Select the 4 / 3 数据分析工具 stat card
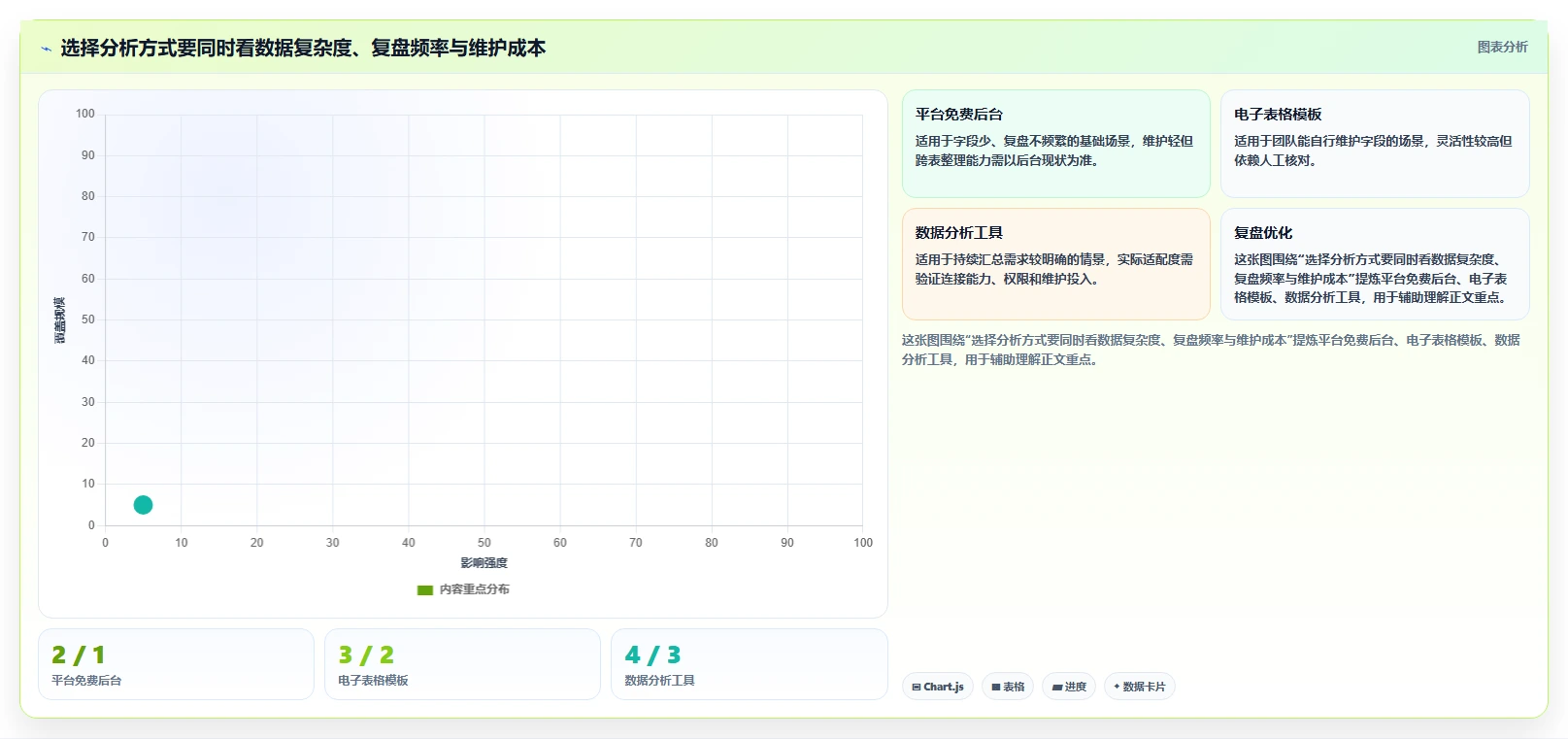This screenshot has width=1568, height=739. [749, 664]
